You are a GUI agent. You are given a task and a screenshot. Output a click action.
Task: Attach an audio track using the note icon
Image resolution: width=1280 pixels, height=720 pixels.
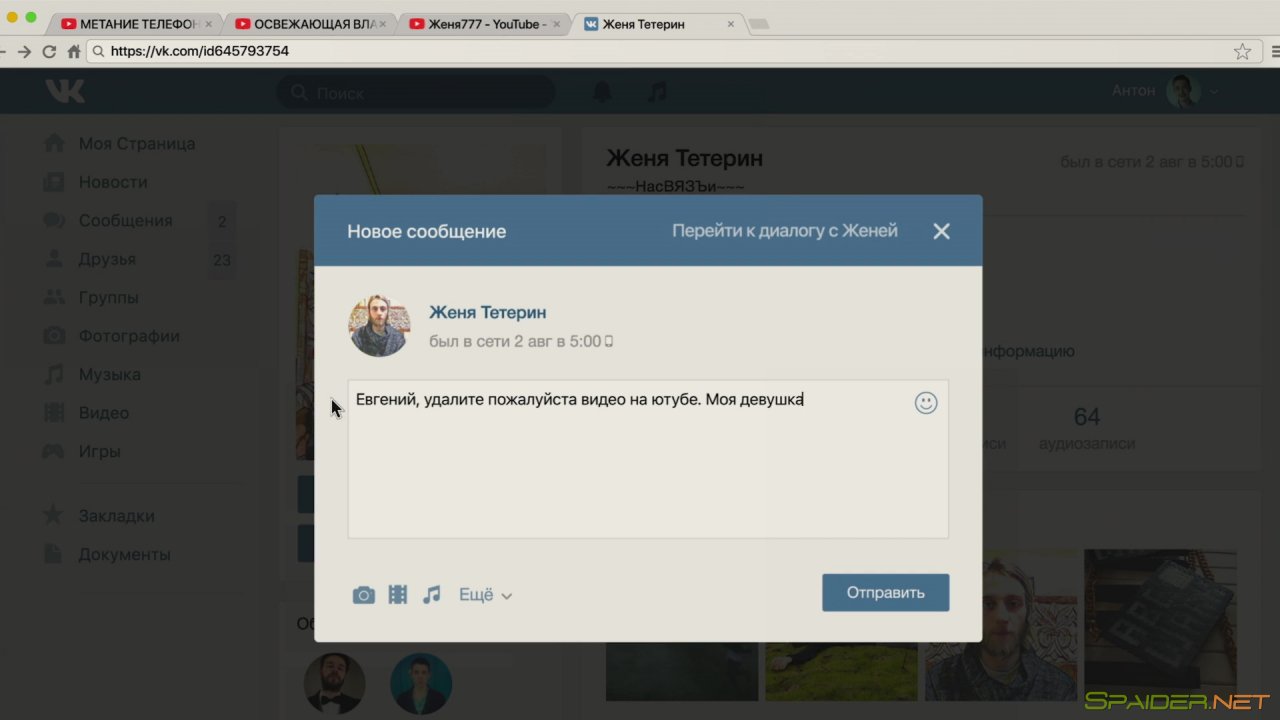pos(431,595)
